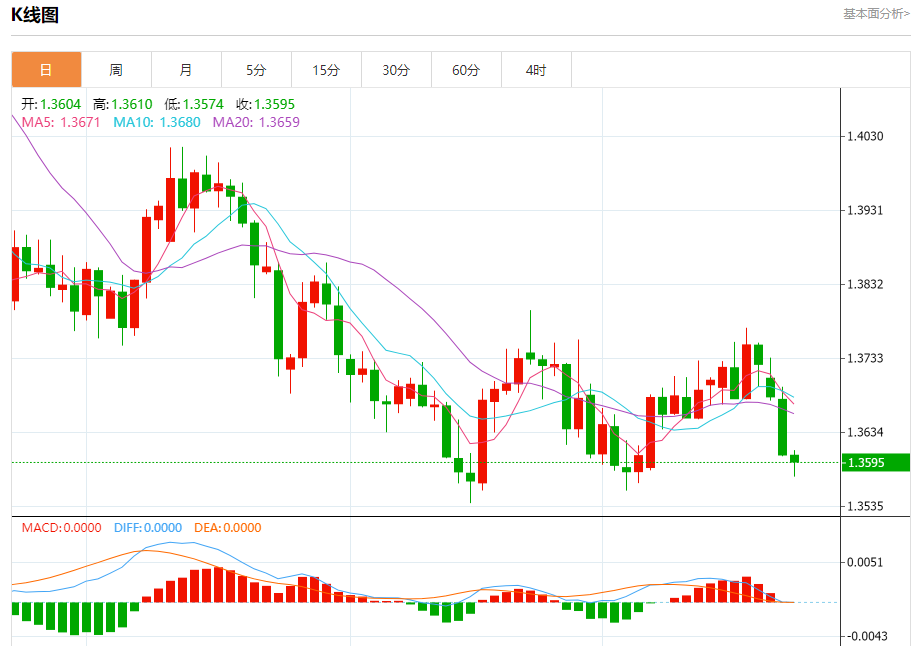Click the opening price 1.3604
The width and height of the screenshot is (915, 646).
click(60, 104)
